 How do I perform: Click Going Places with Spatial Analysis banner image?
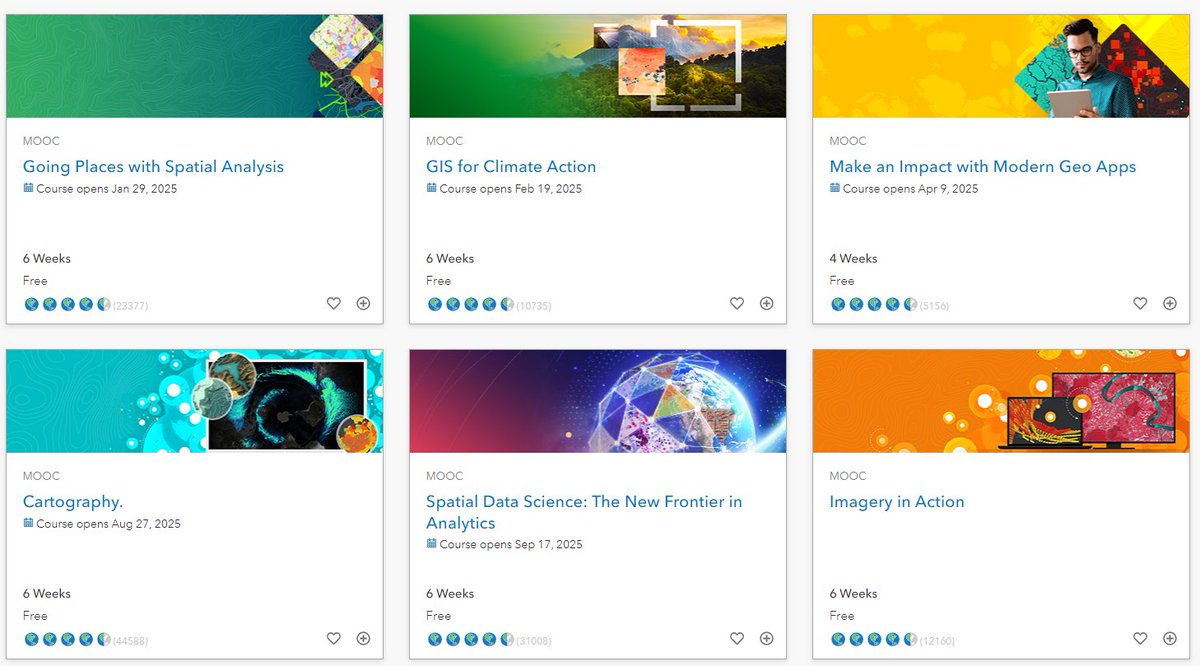(195, 66)
